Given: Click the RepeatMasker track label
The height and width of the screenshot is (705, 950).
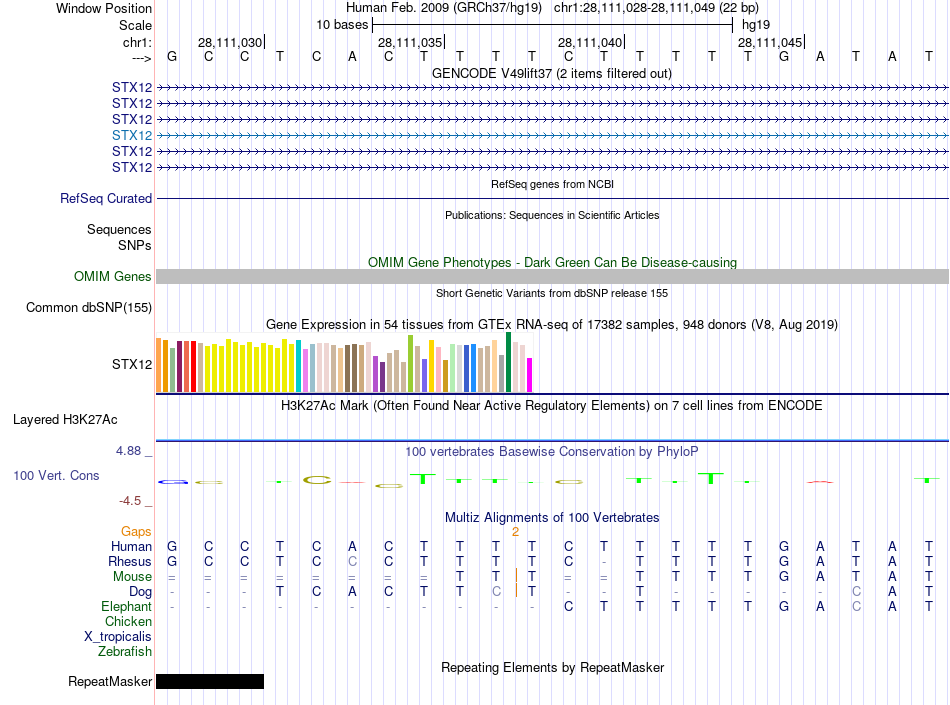Looking at the screenshot, I should point(110,682).
